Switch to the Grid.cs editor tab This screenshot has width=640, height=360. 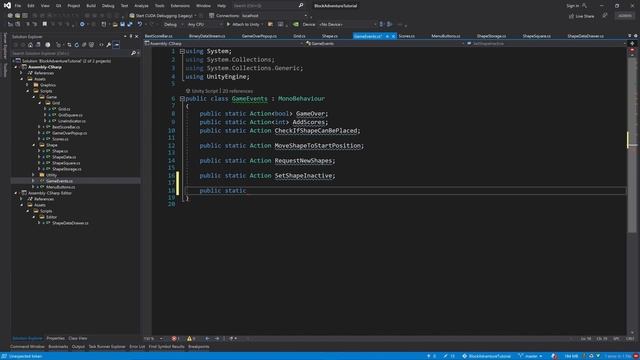[x=299, y=36]
